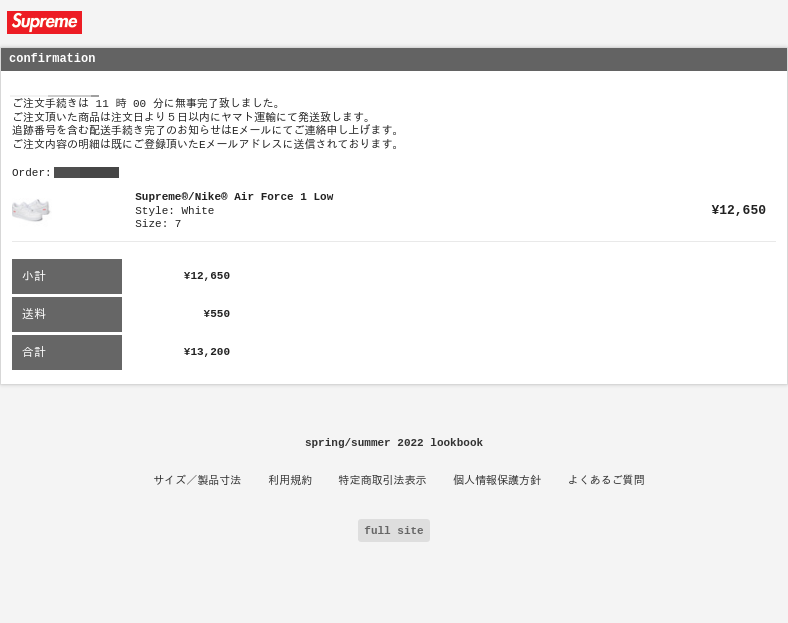Image resolution: width=788 pixels, height=623 pixels.
Task: Click the Supreme logo
Action: coord(44,23)
